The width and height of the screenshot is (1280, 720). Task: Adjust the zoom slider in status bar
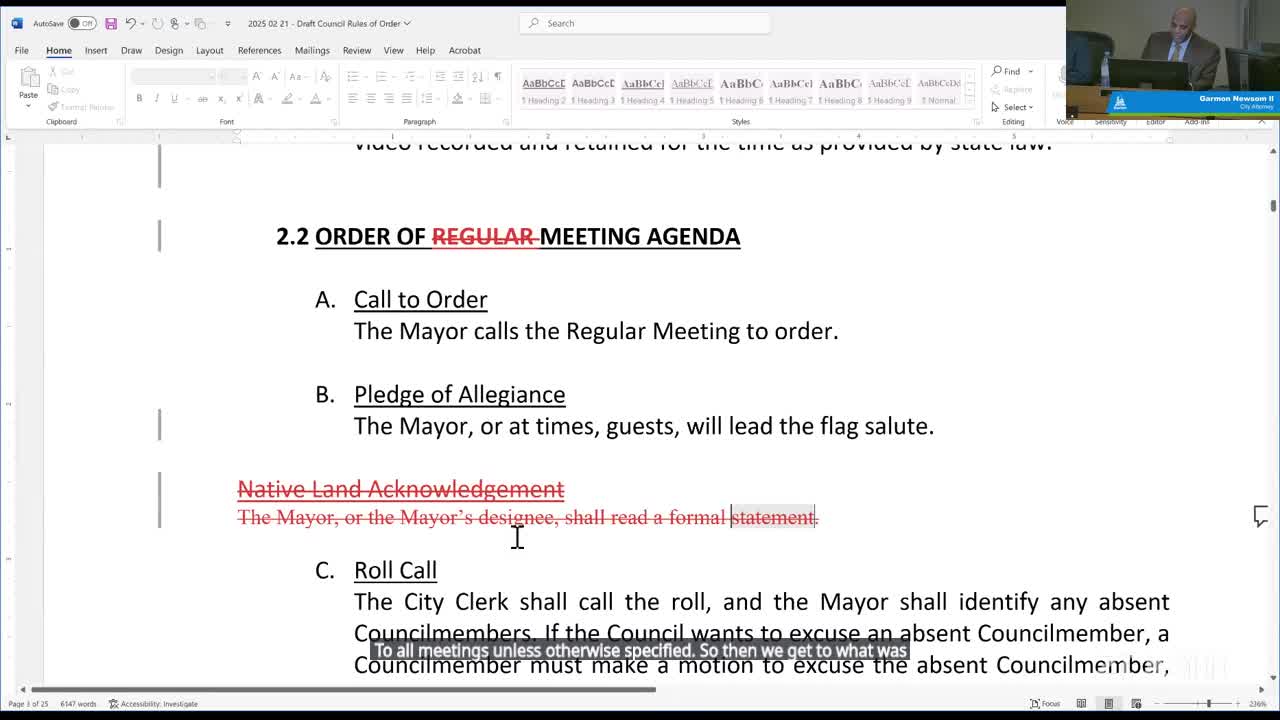point(1208,704)
